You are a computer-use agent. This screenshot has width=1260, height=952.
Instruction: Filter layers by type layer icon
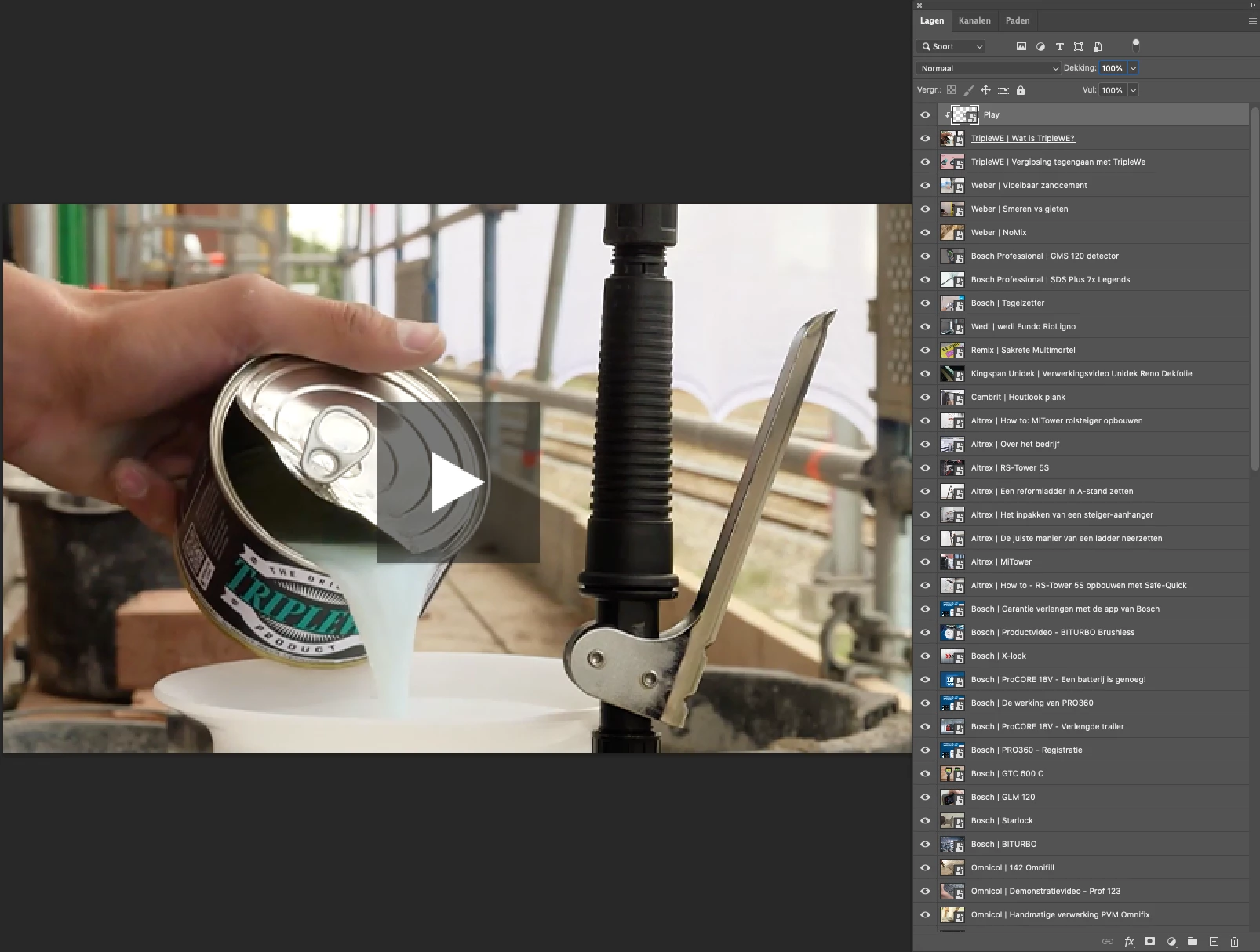pyautogui.click(x=1059, y=46)
